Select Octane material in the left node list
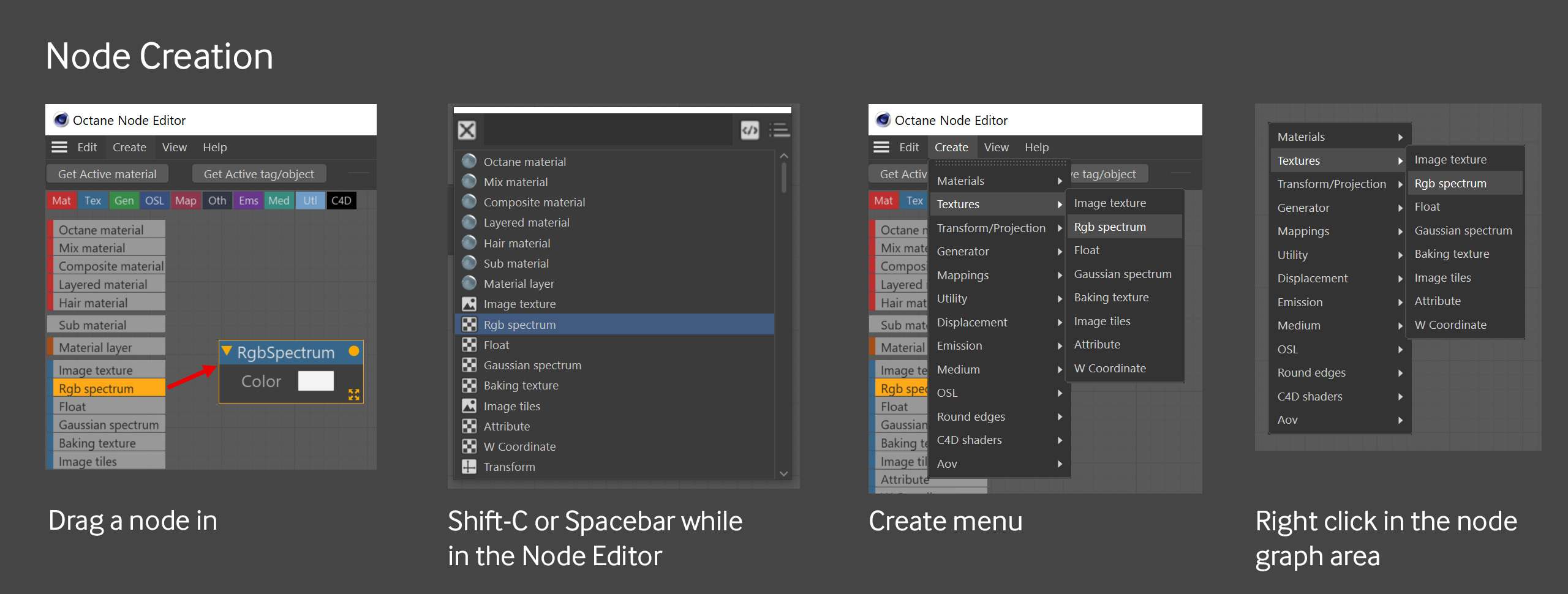The height and width of the screenshot is (594, 1568). point(106,230)
